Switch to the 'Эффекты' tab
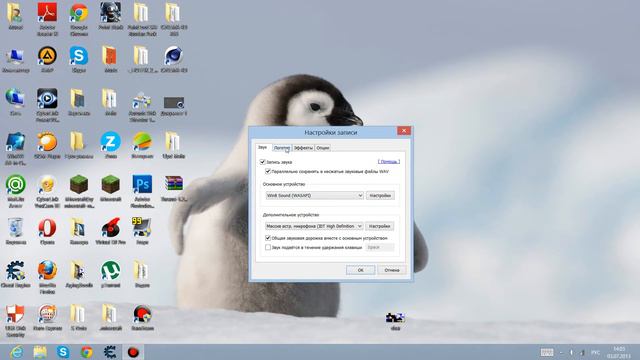This screenshot has height=360, width=640. point(303,148)
